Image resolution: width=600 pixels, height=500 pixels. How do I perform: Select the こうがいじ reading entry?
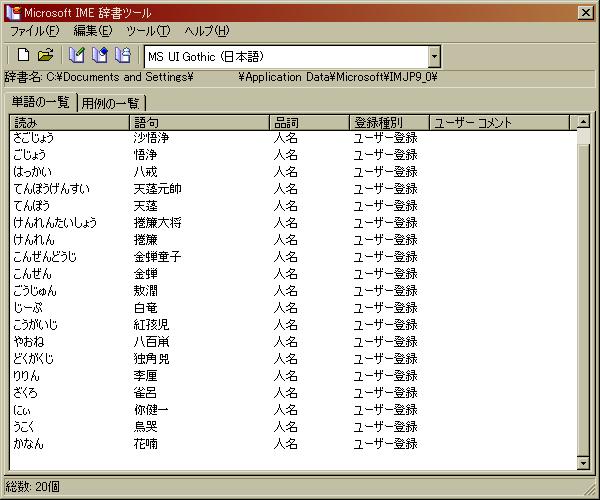[x=36, y=325]
